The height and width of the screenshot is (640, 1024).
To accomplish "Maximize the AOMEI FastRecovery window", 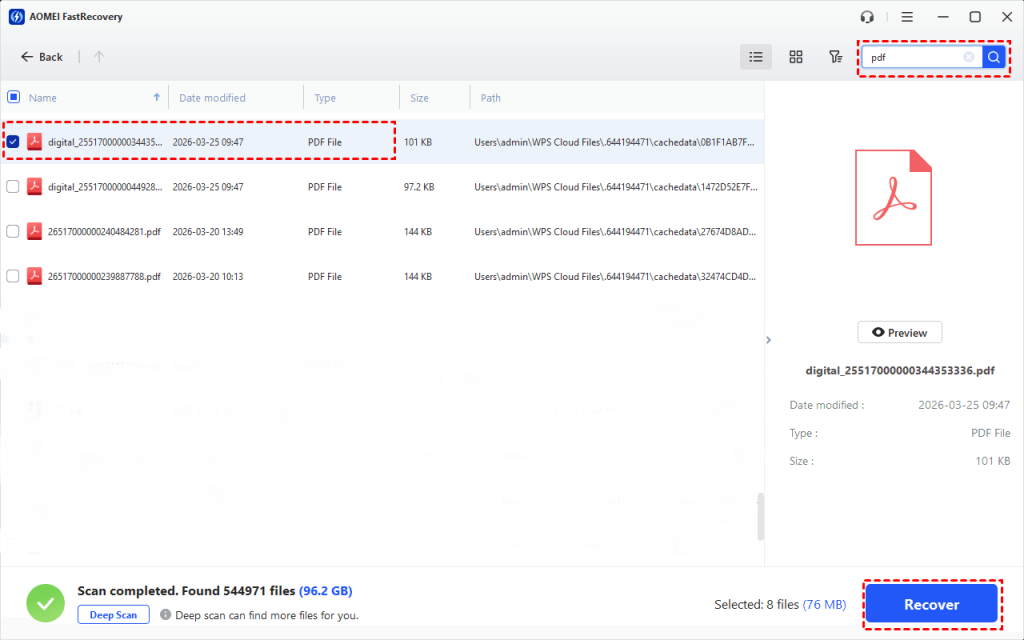I will coord(974,17).
